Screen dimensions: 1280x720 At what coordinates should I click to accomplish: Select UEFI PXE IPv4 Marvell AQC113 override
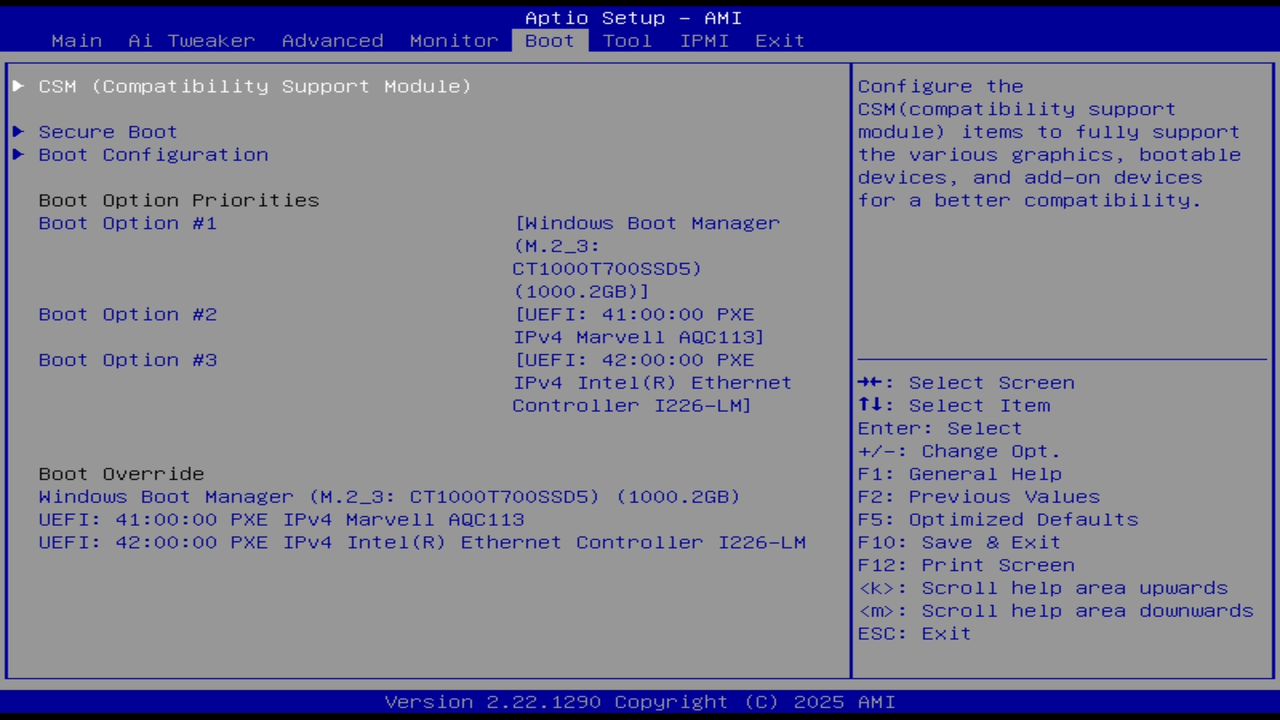pos(281,519)
